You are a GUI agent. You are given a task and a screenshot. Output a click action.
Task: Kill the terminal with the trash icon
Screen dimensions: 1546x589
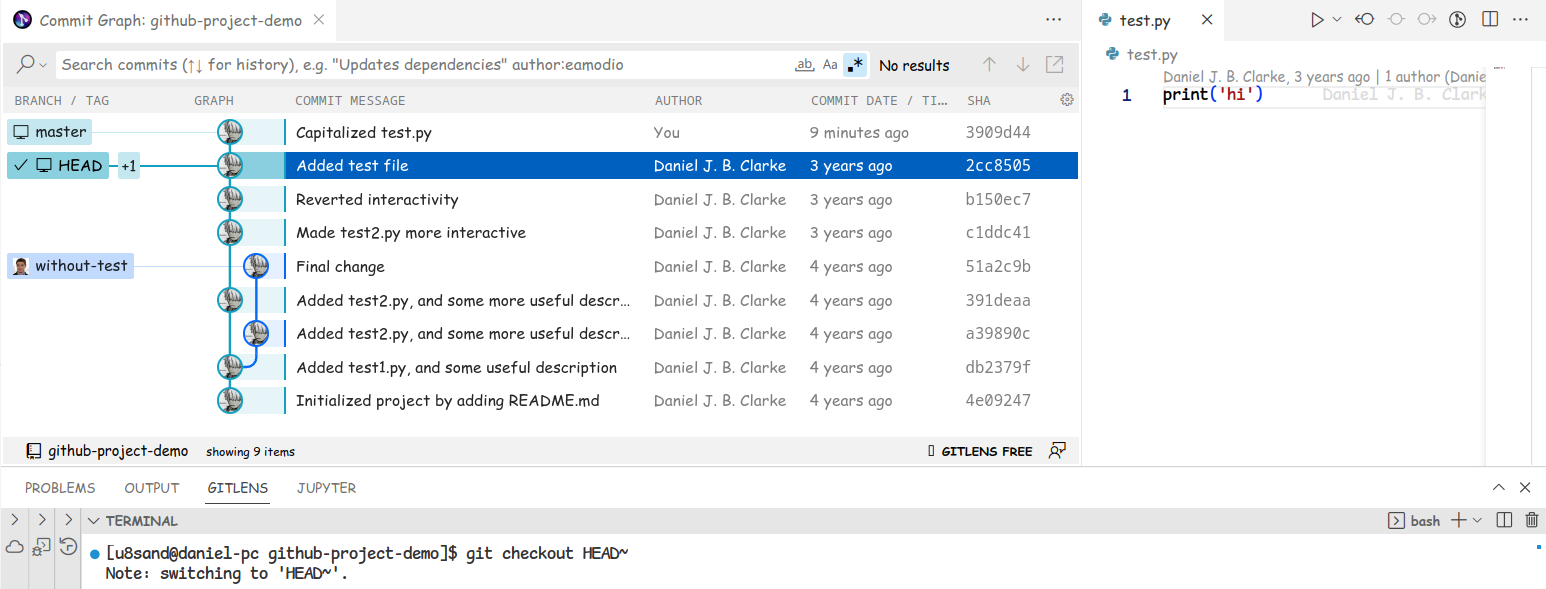point(1531,520)
